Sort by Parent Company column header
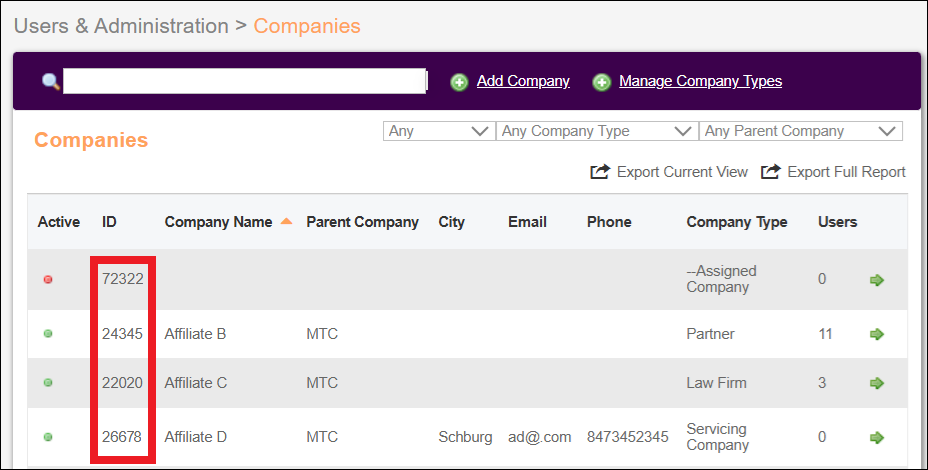The width and height of the screenshot is (928, 470). coord(362,222)
